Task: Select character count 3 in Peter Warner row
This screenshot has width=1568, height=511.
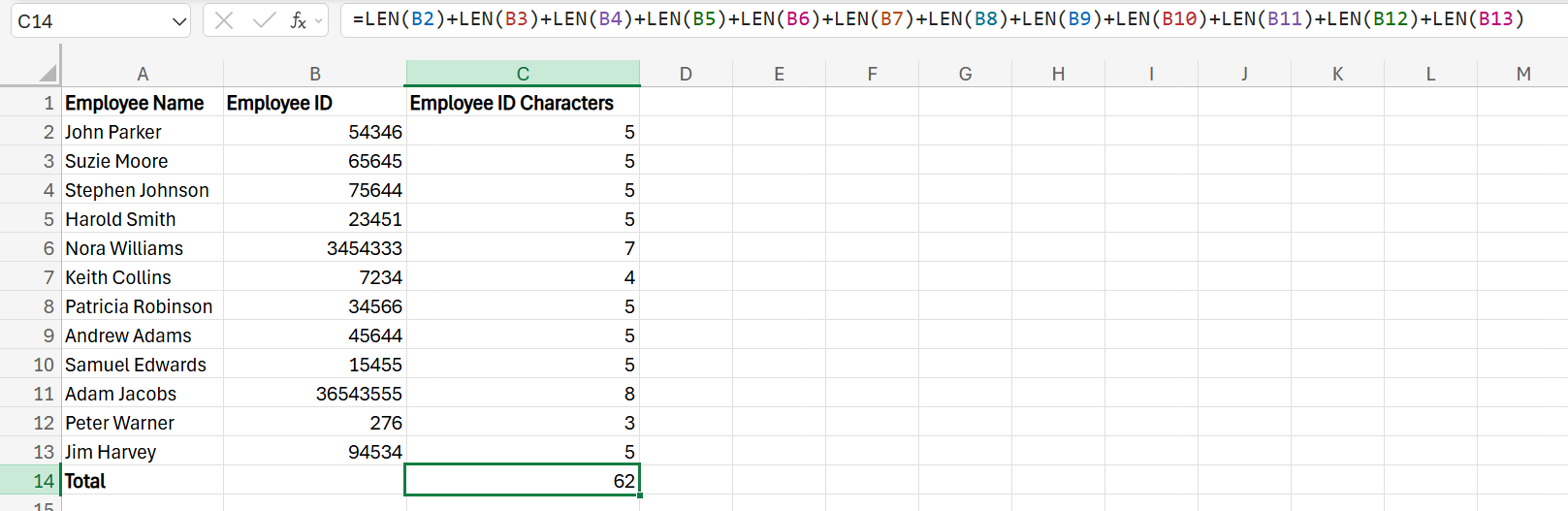Action: (523, 423)
